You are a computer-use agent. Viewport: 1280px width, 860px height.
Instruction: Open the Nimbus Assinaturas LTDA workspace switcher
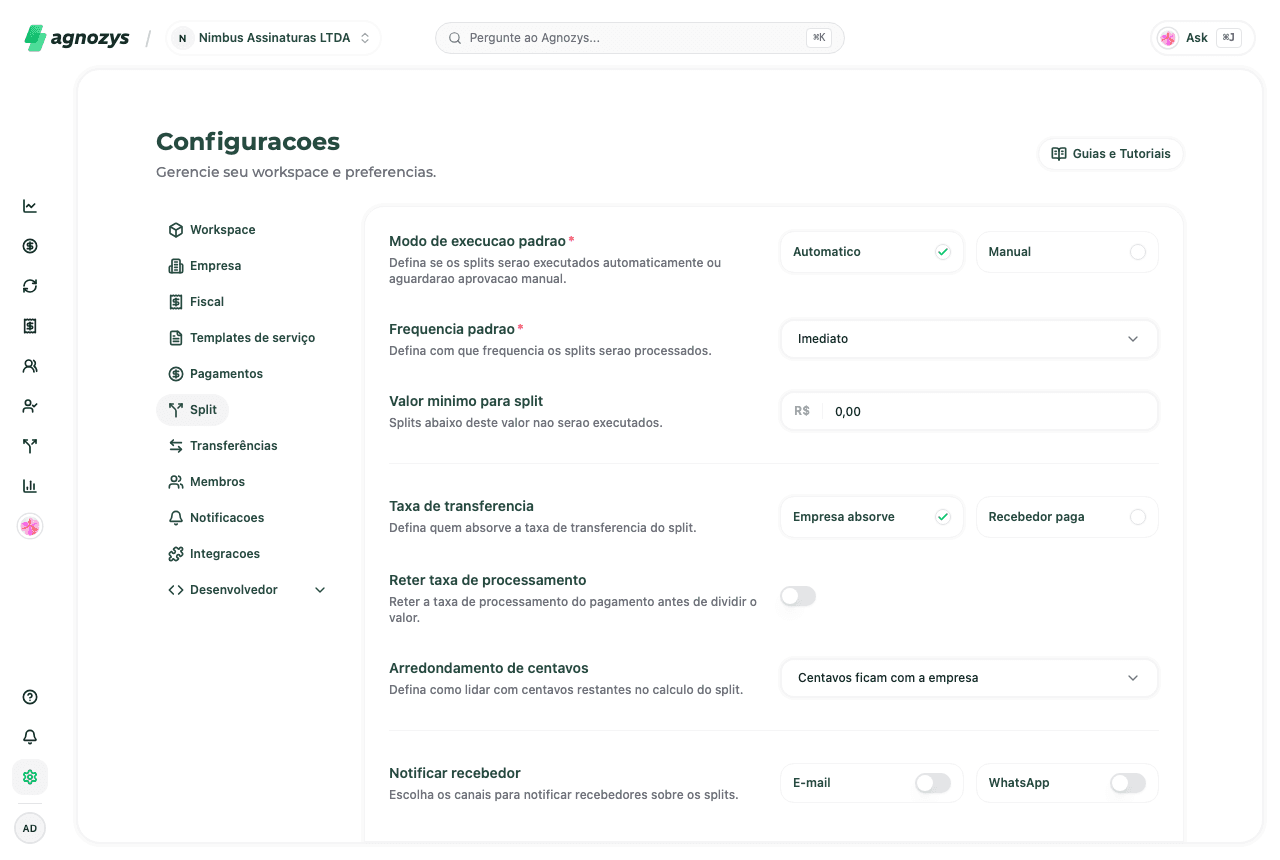pos(273,38)
